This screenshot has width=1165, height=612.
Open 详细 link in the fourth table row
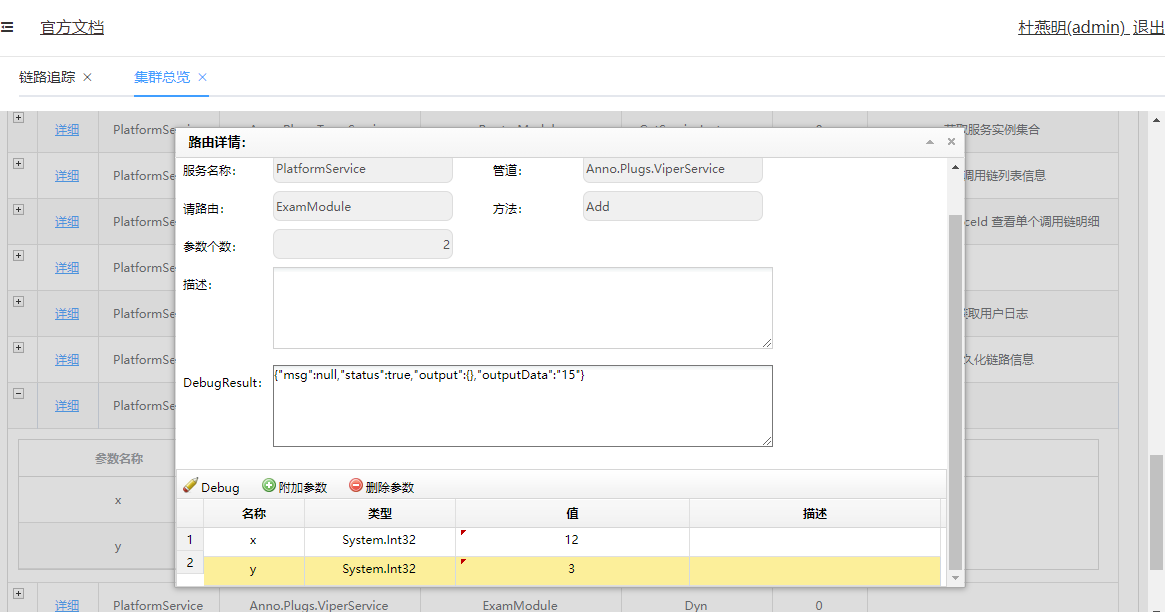click(x=67, y=268)
